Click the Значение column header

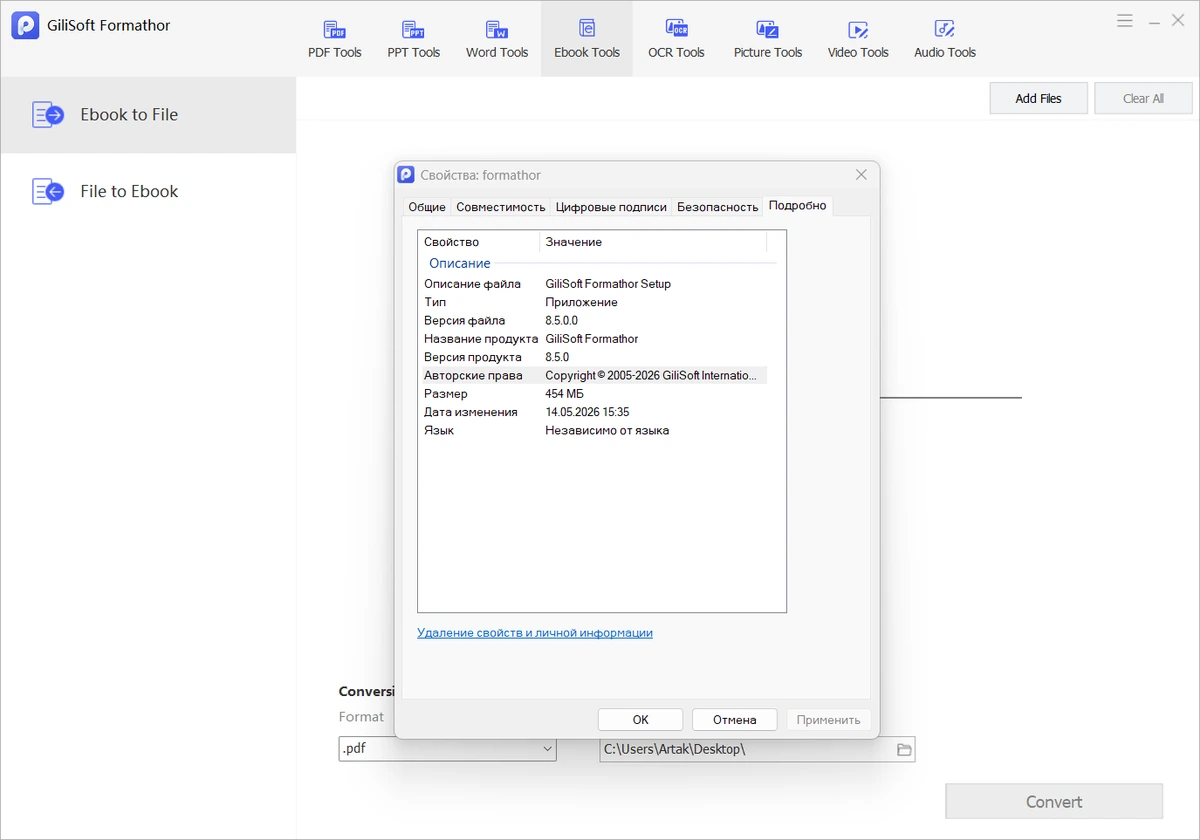pyautogui.click(x=654, y=242)
